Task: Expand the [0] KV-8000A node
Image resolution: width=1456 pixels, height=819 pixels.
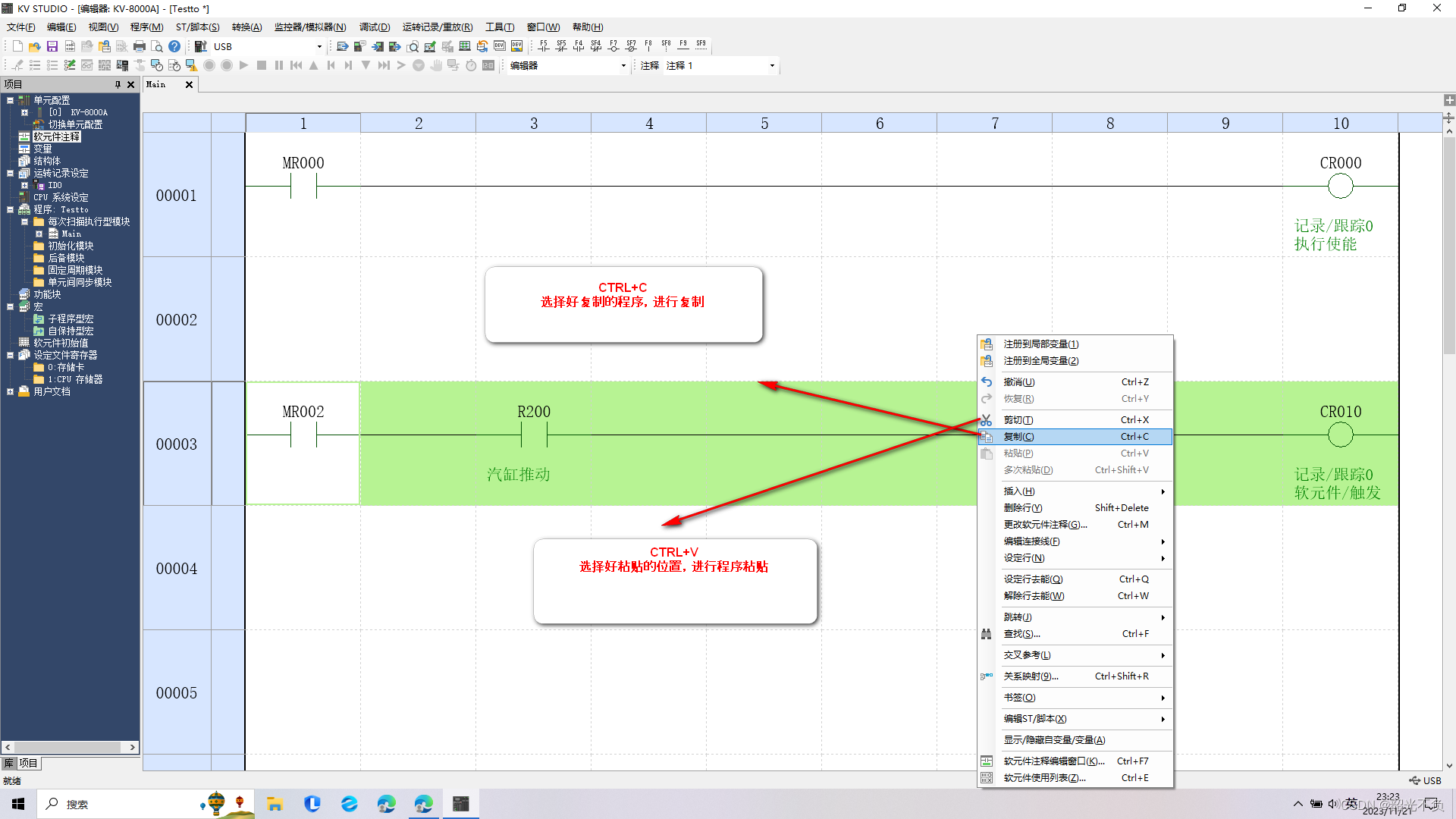Action: pyautogui.click(x=24, y=112)
